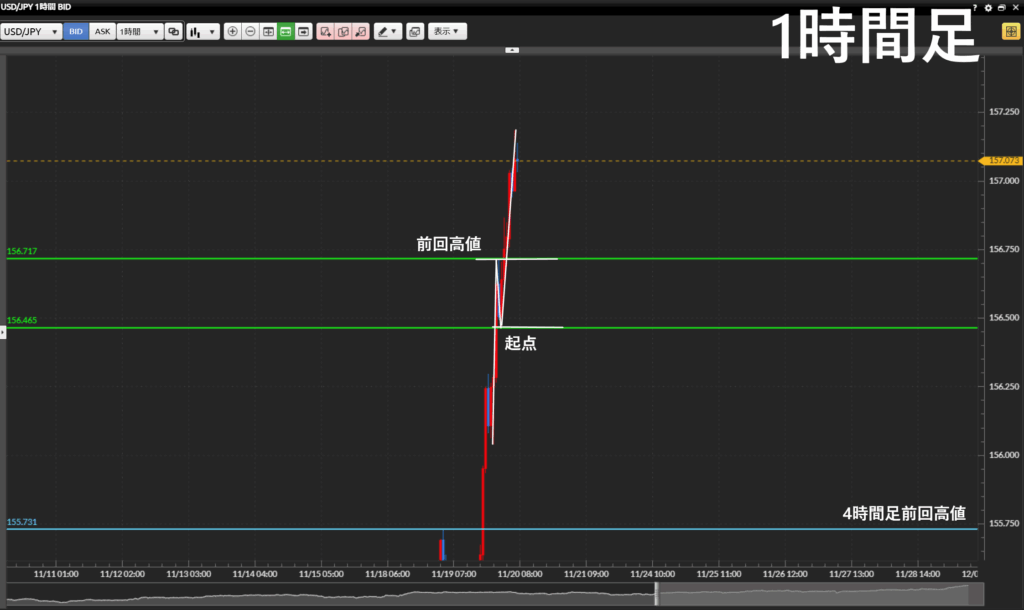Open settings with the gear icon

tap(988, 7)
